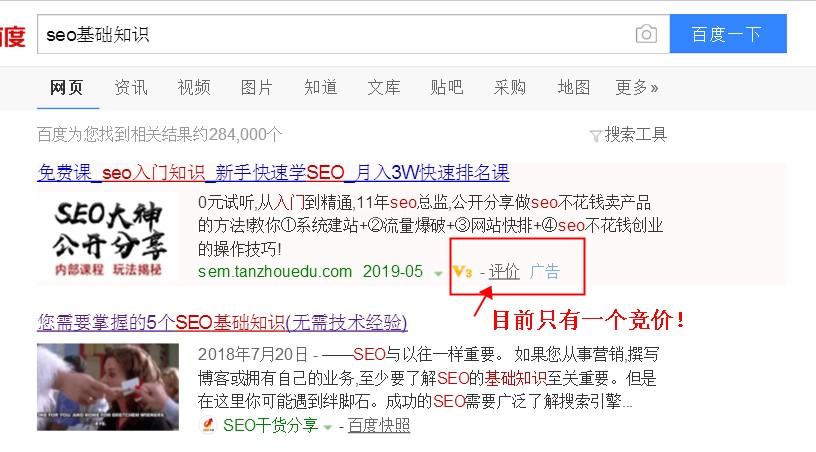
Task: Click the 百度一下 search button
Action: click(728, 34)
